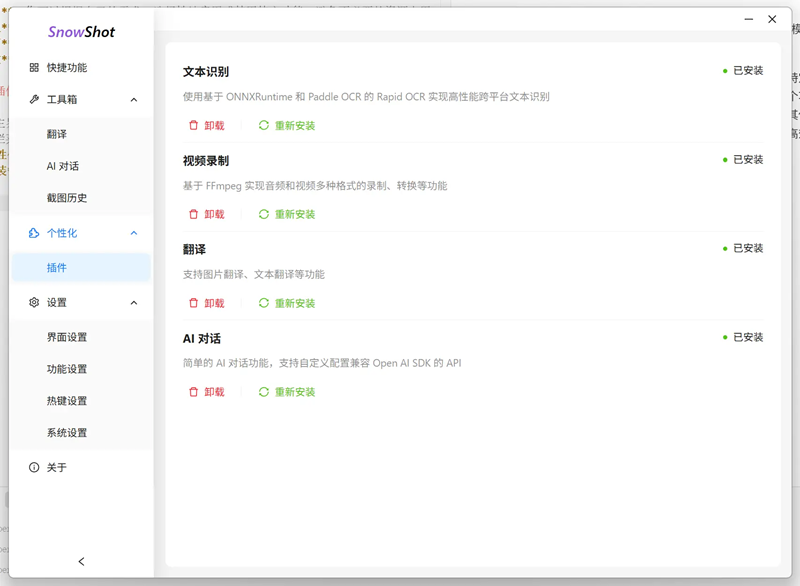
Task: Click 卸载 for 视频录制 plugin
Action: pos(207,214)
